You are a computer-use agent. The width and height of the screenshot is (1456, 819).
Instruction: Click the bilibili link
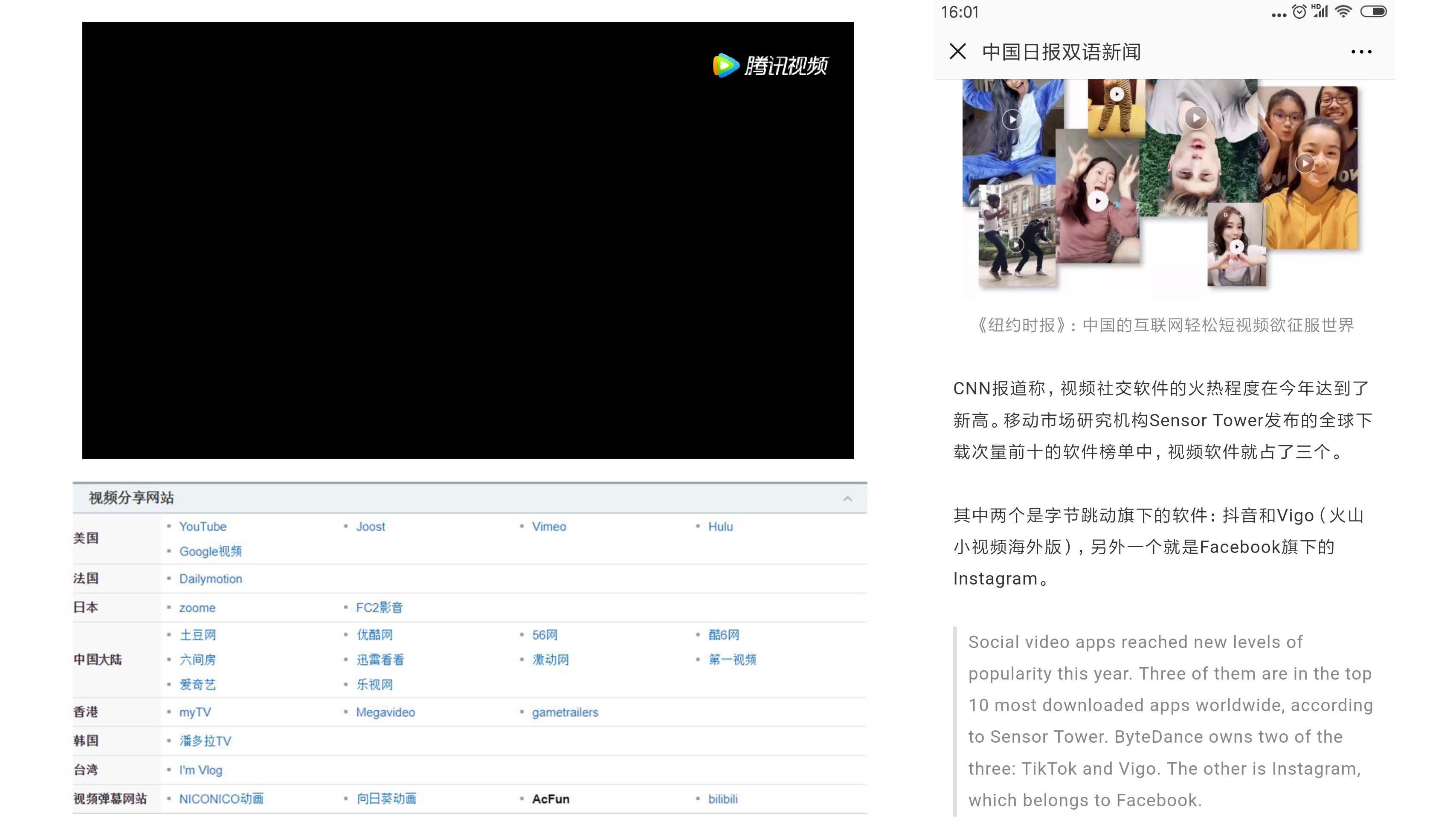tap(722, 799)
